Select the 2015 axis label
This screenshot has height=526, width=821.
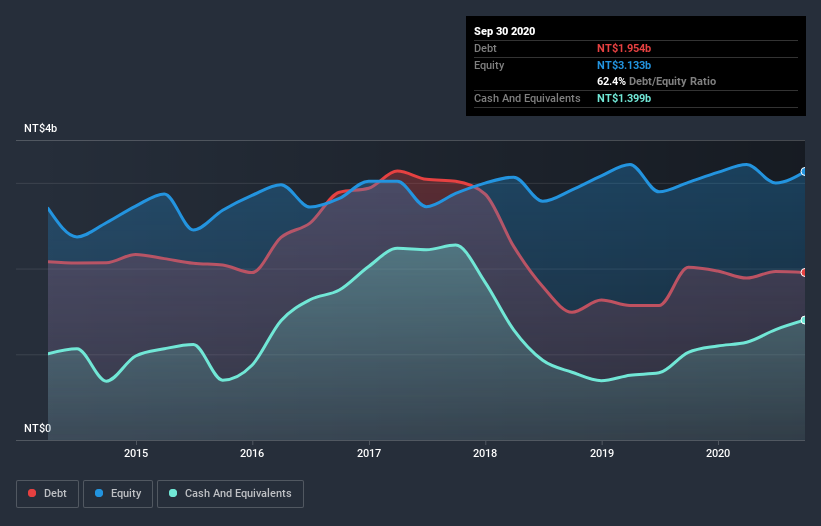(x=136, y=453)
